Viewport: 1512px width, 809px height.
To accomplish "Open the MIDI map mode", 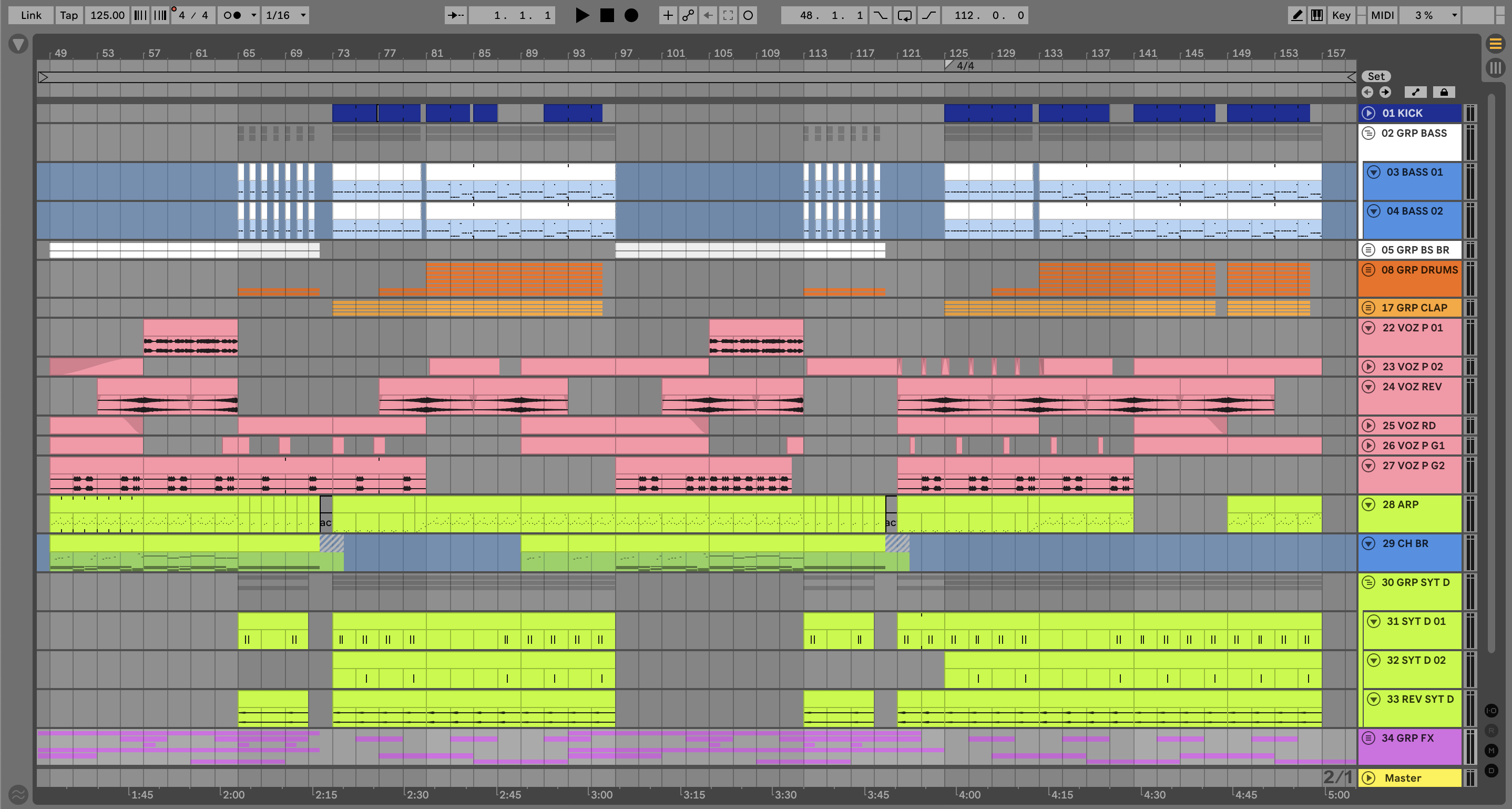I will 1382,15.
